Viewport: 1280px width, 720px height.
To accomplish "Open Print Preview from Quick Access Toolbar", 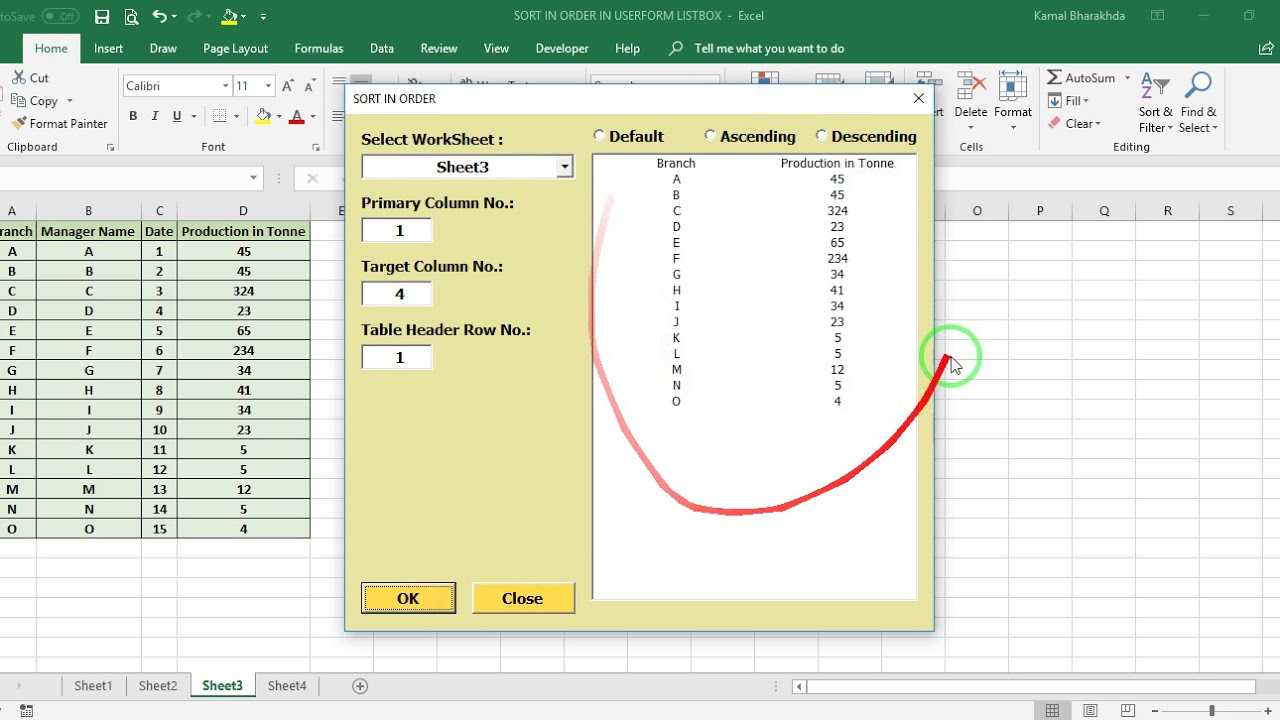I will (x=131, y=16).
